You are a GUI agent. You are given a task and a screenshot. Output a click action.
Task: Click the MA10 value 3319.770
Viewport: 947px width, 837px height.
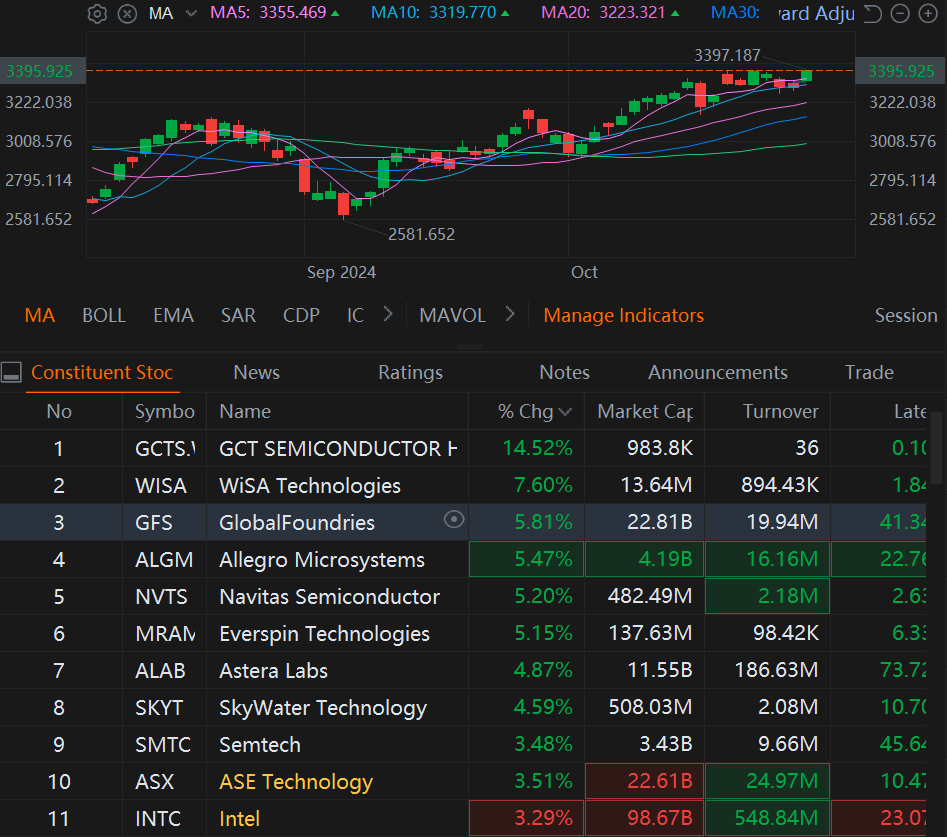click(x=463, y=12)
